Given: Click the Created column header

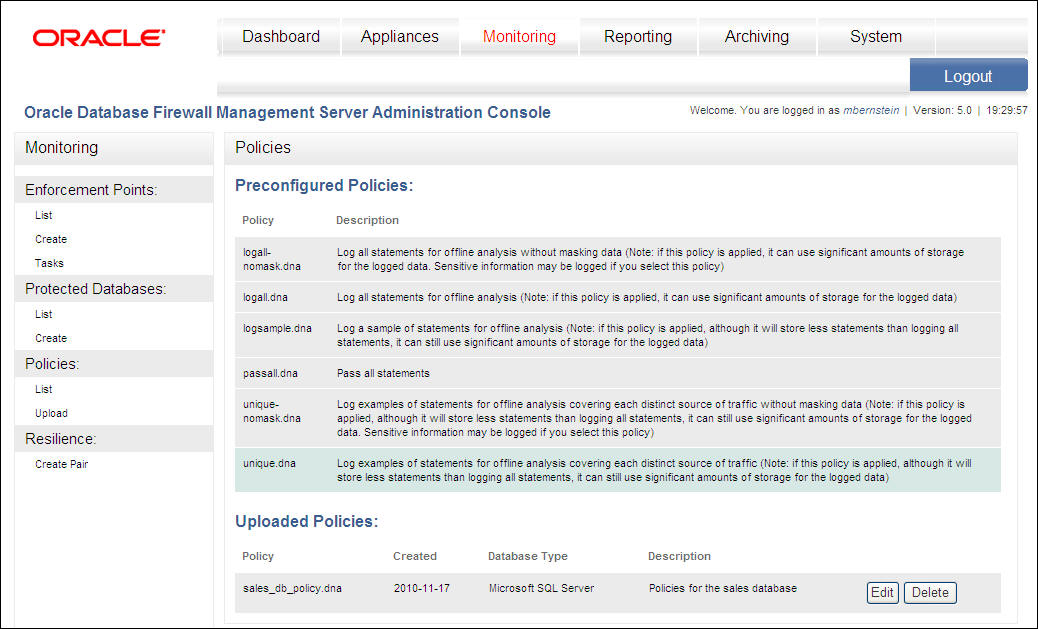Looking at the screenshot, I should [x=415, y=556].
